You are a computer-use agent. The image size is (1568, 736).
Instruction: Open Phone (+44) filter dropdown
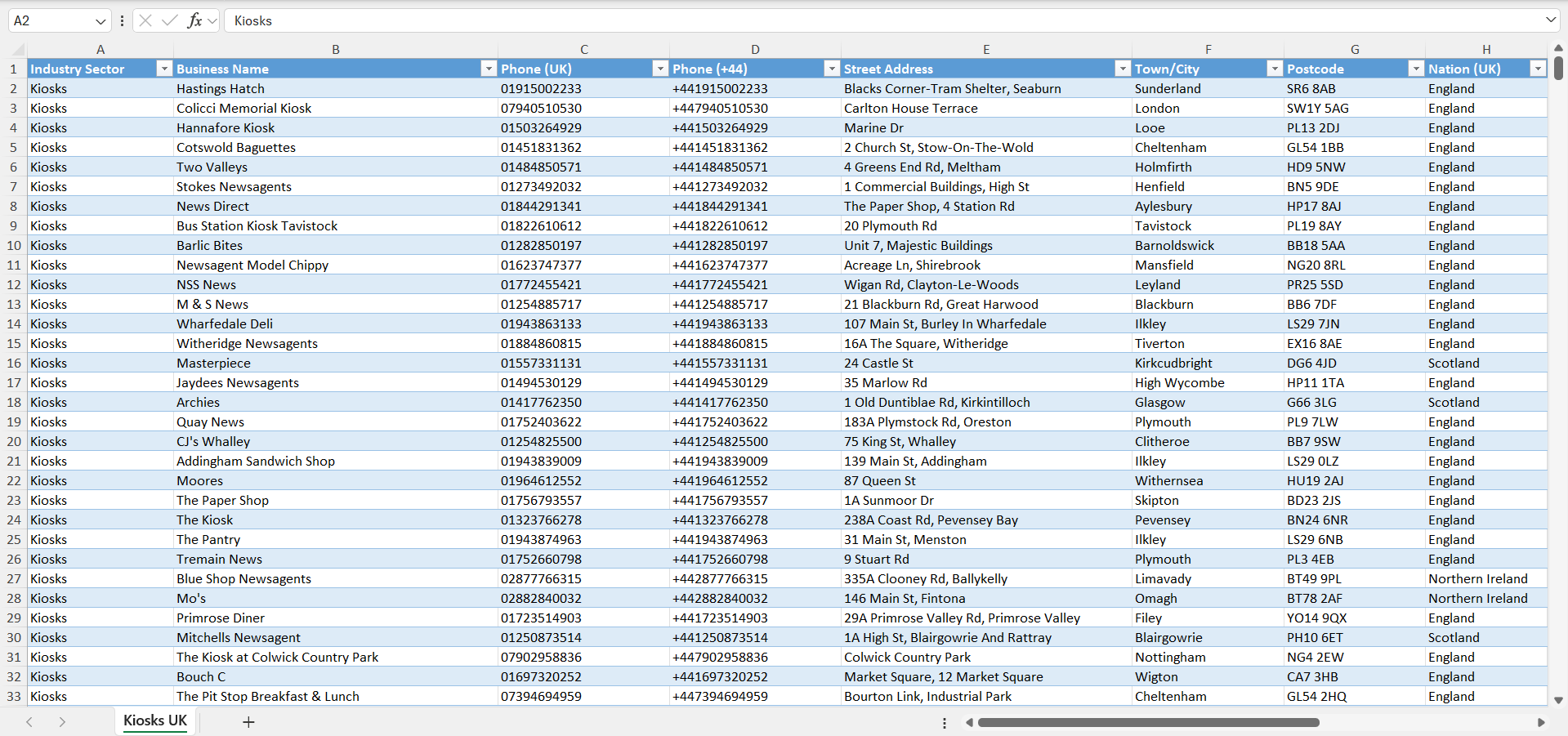(832, 69)
